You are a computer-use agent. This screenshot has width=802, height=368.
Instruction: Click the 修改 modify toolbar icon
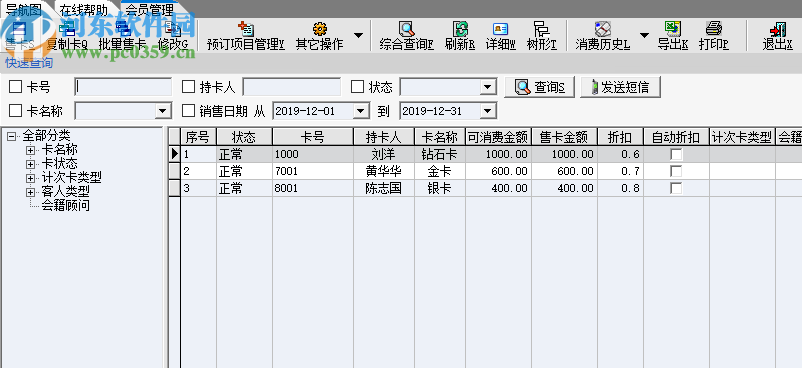tap(173, 29)
